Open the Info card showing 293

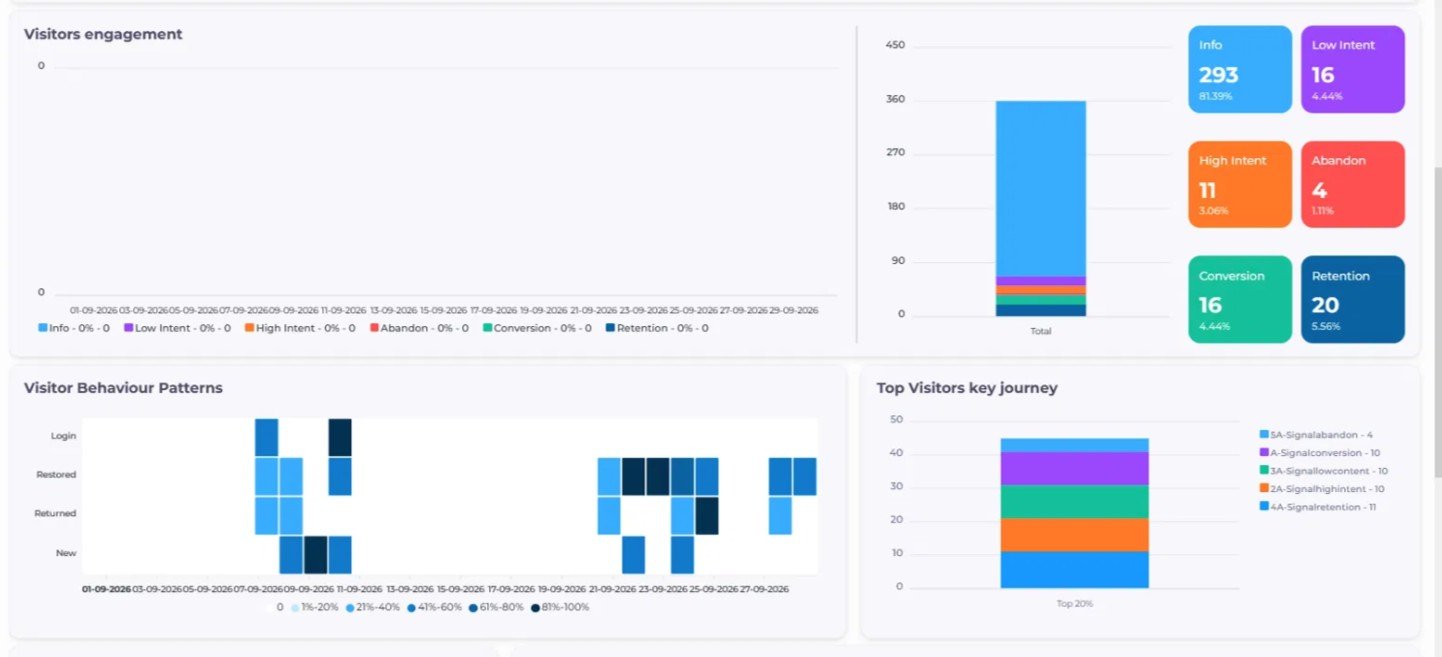(1240, 69)
